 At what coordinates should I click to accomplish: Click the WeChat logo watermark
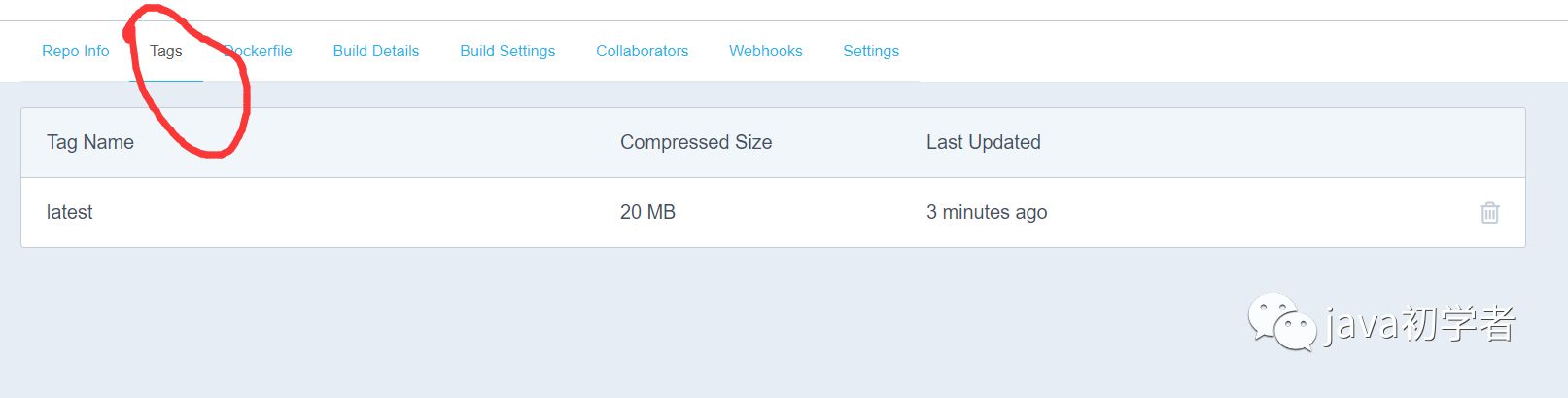[x=1282, y=322]
